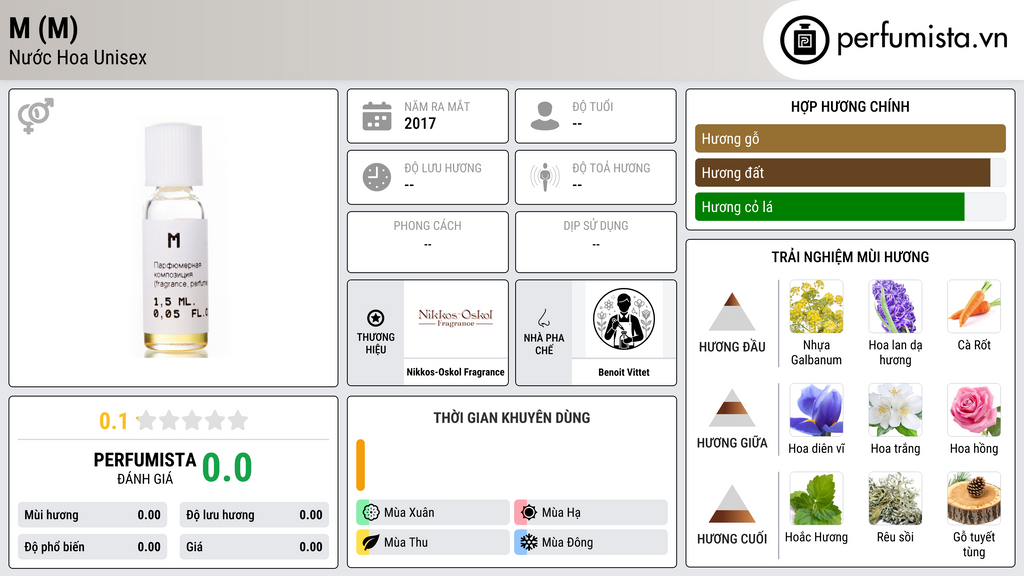Open the Hoa hồng note image

coord(974,409)
